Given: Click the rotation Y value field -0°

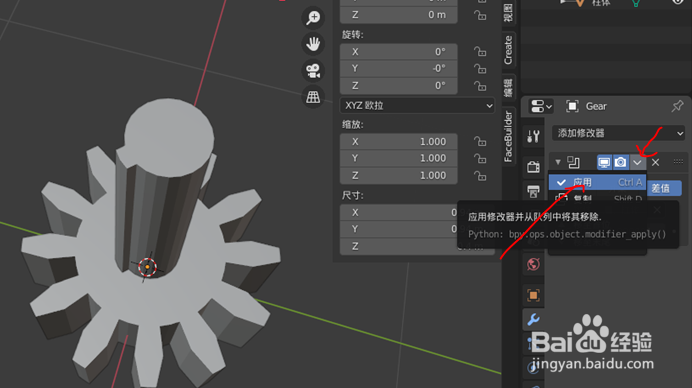Looking at the screenshot, I should click(399, 68).
